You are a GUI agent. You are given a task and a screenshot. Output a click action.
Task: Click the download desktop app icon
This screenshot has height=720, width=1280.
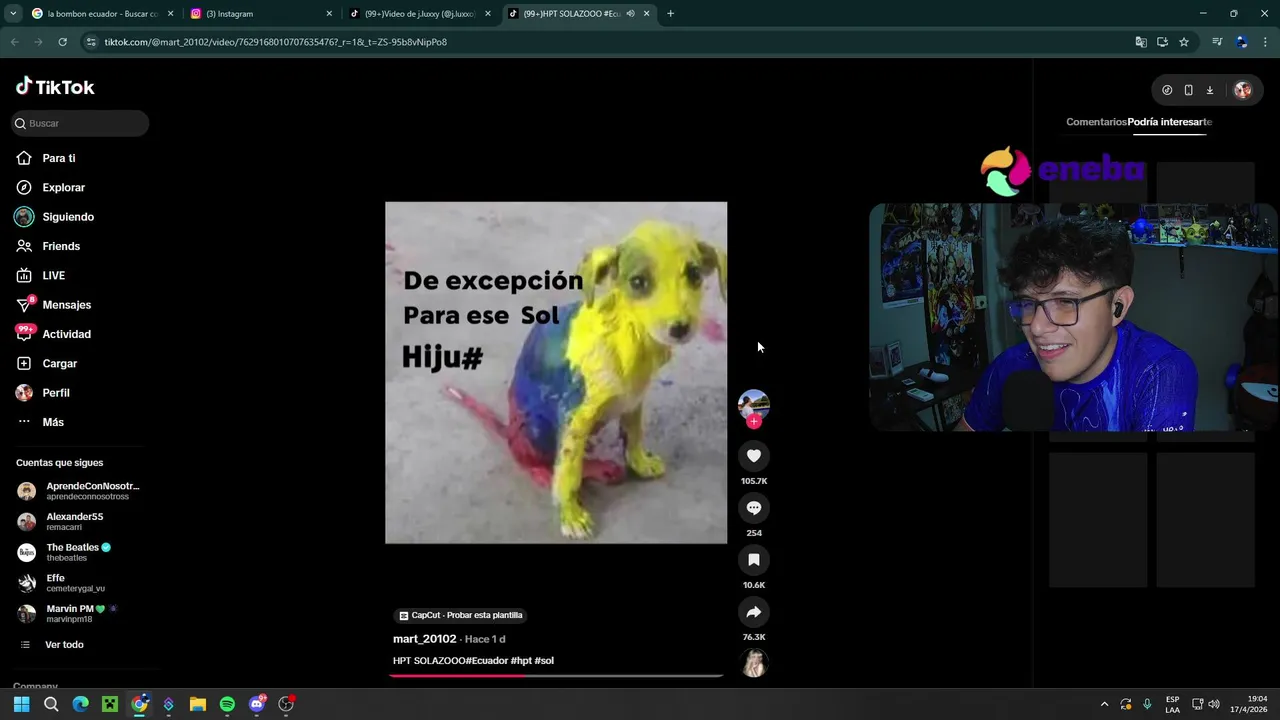(1209, 90)
